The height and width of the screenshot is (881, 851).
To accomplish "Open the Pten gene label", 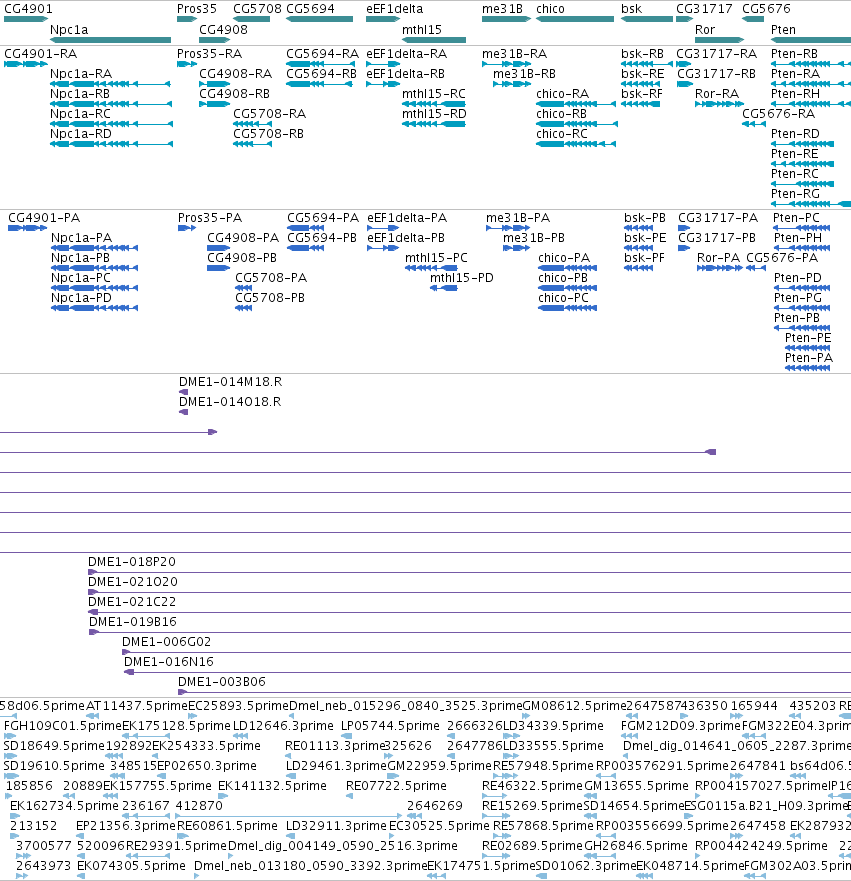I will 783,30.
